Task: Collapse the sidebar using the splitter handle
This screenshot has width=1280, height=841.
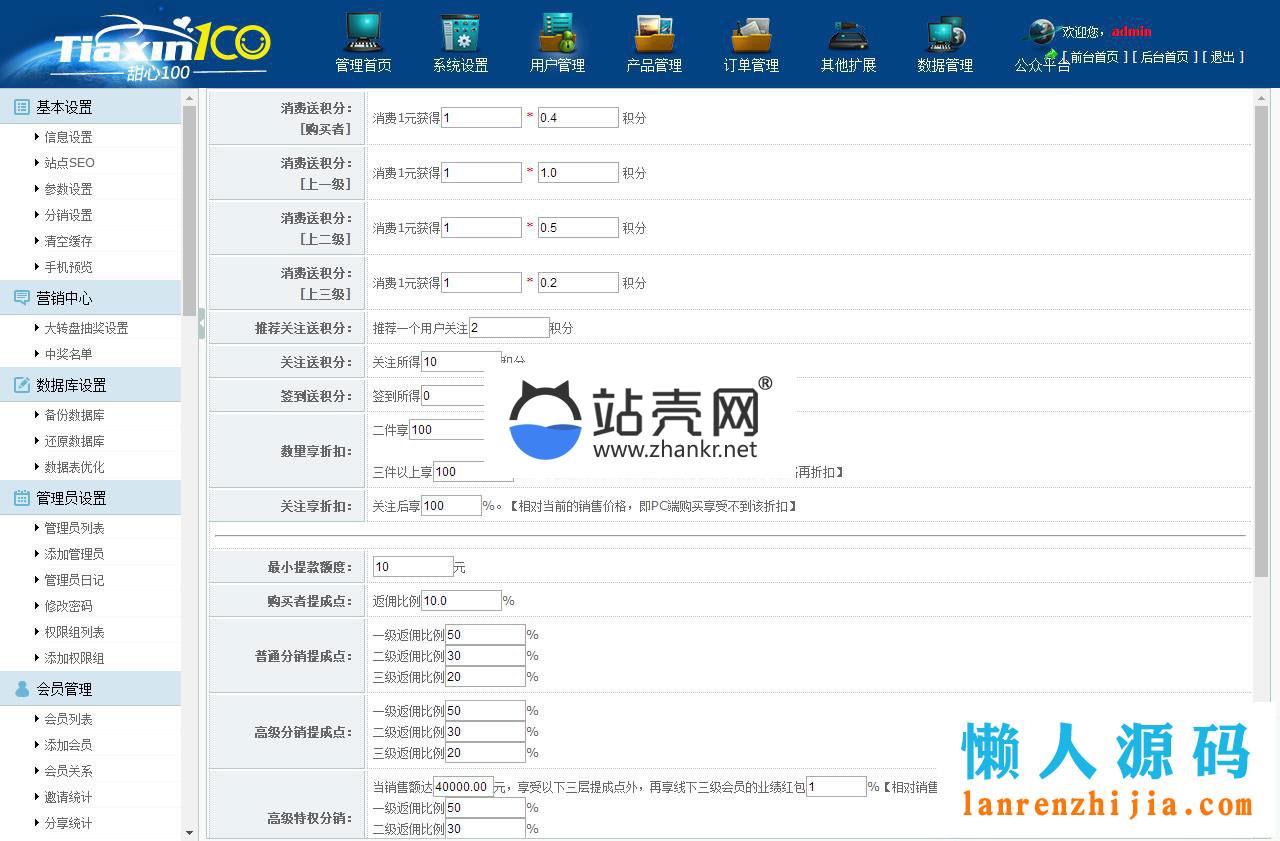Action: coord(201,323)
